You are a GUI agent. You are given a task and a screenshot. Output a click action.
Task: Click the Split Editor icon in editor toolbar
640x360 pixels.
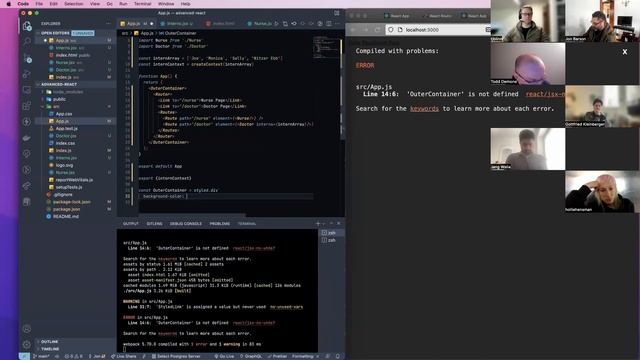(329, 24)
